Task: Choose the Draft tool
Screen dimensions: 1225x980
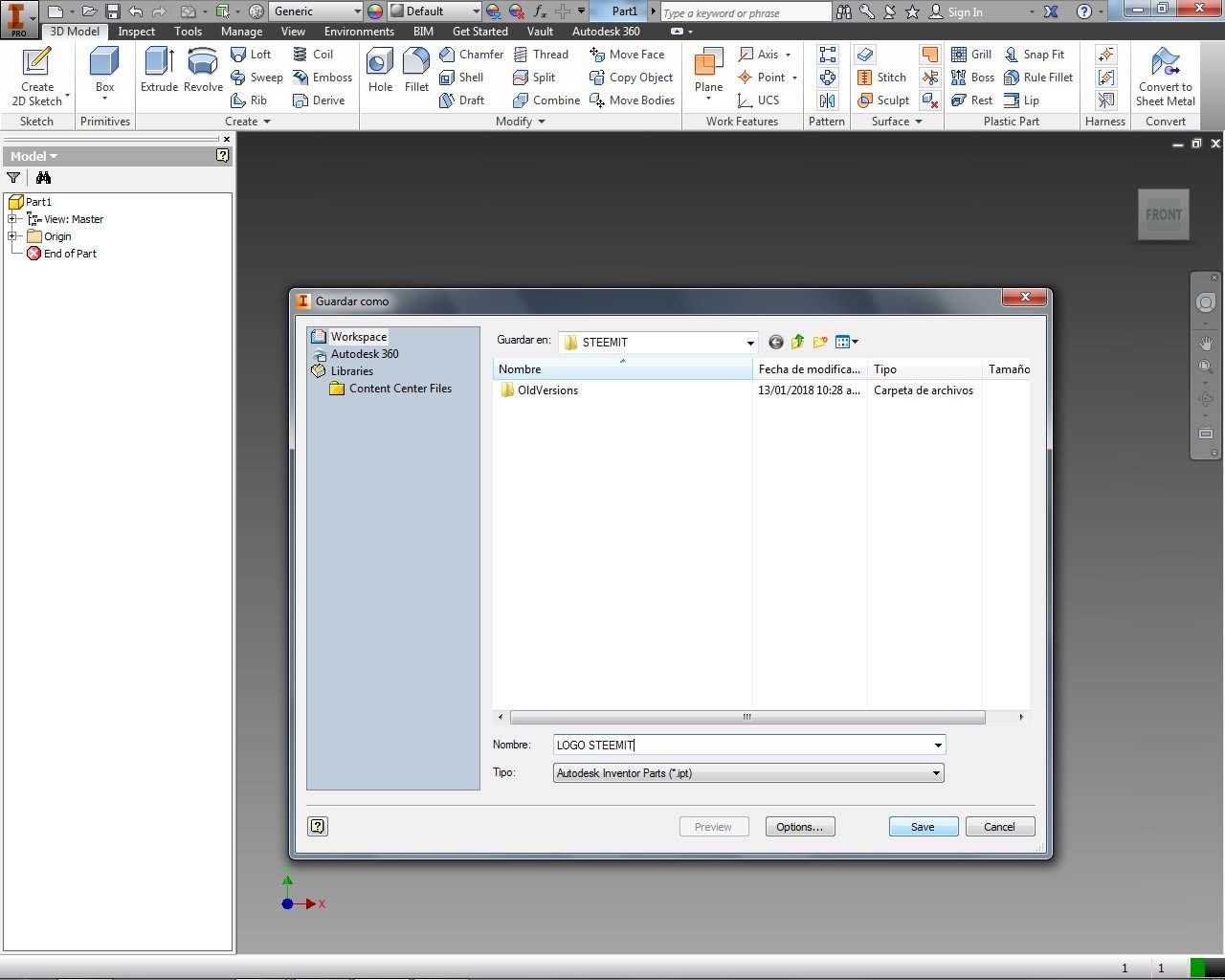Action: tap(461, 100)
